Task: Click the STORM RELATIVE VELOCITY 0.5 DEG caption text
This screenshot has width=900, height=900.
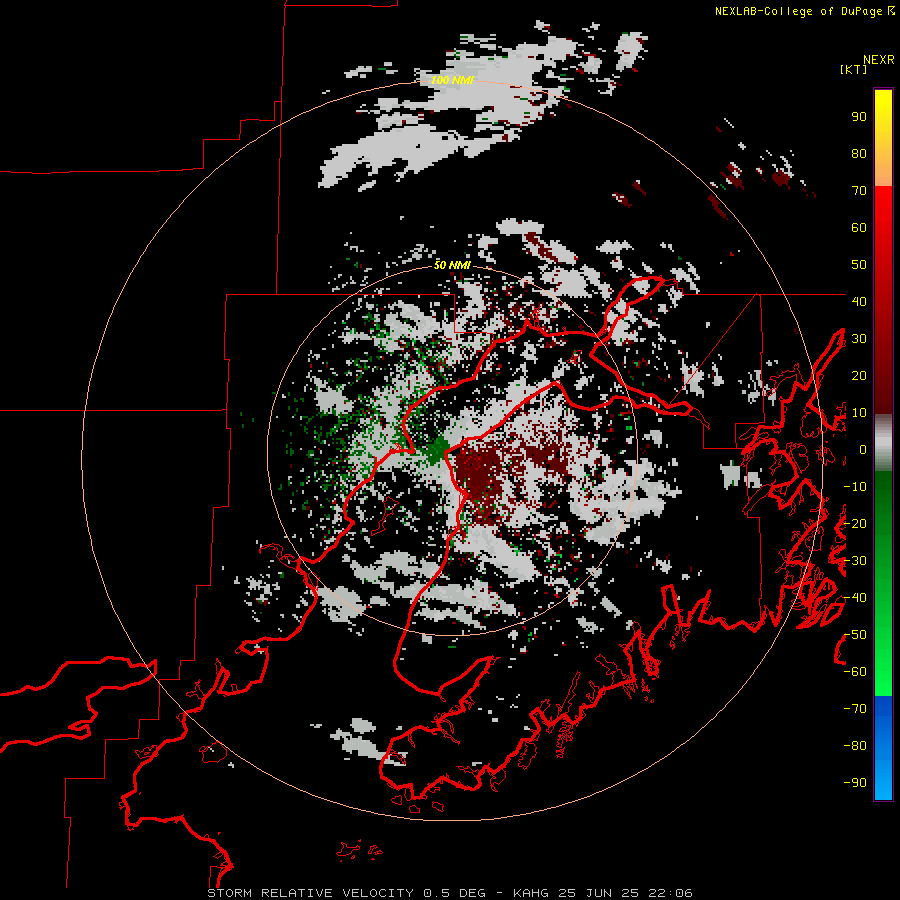Action: [346, 893]
